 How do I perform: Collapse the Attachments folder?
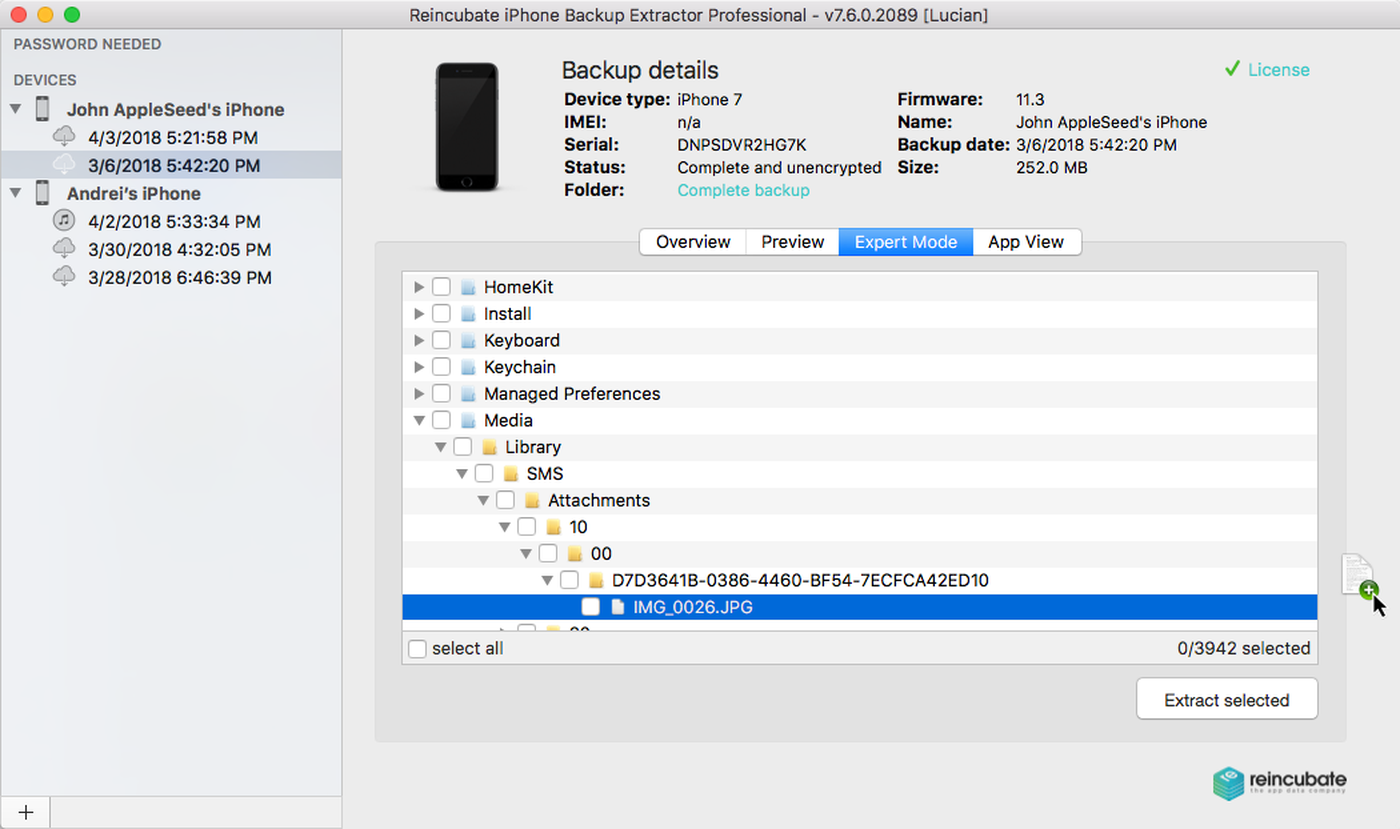[x=483, y=500]
